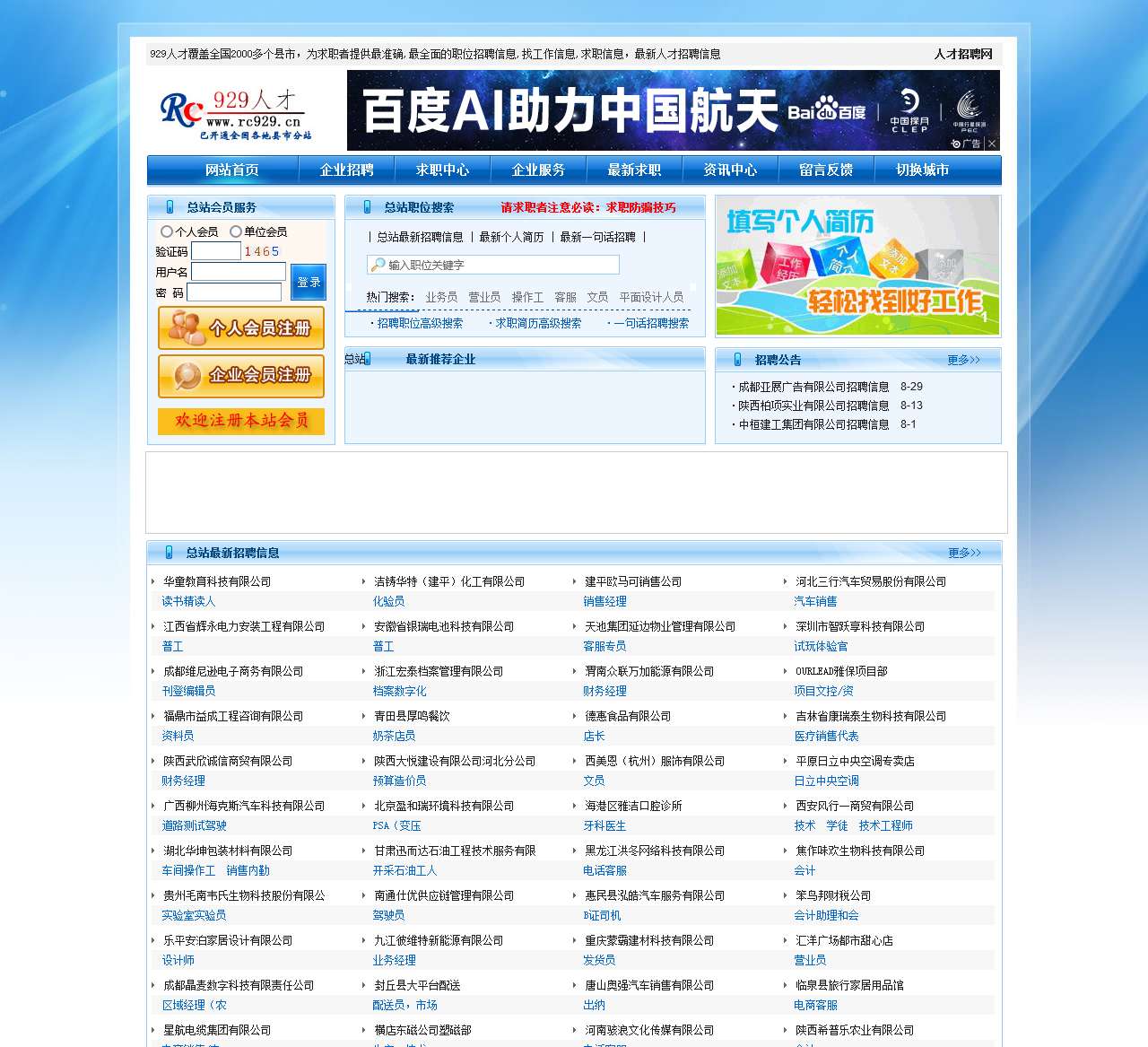Click the captcha image 1465
Viewport: 1148px width, 1047px height.
pyautogui.click(x=262, y=251)
